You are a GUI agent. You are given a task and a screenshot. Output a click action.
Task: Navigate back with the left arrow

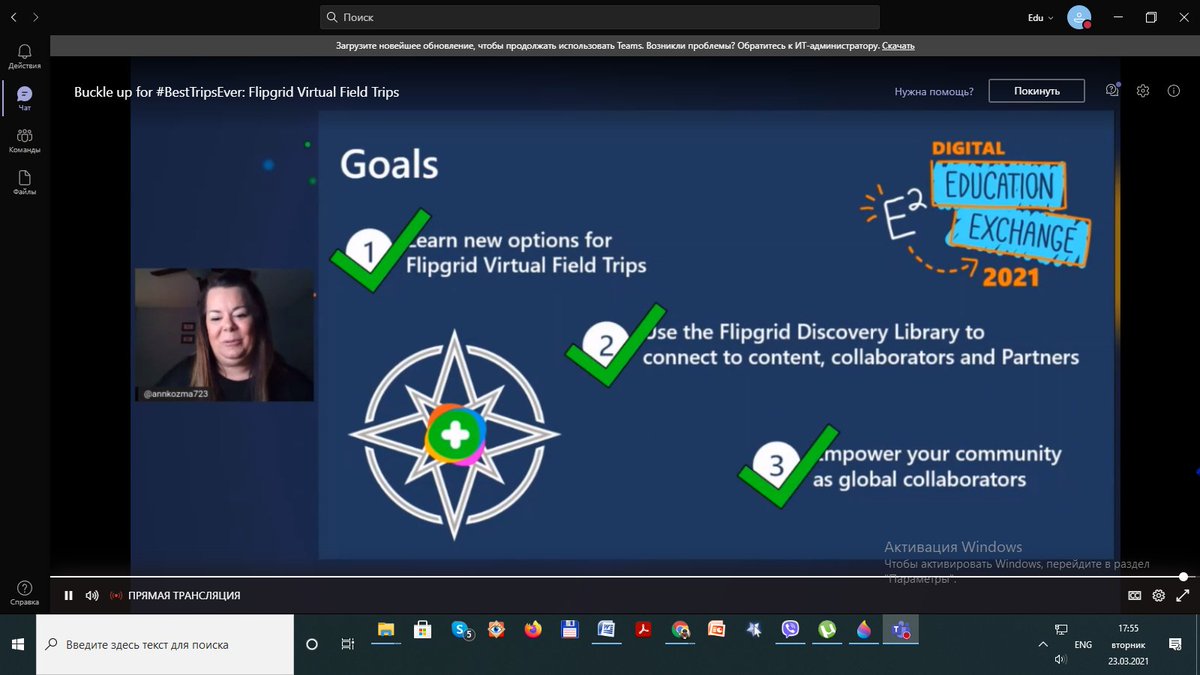point(13,17)
